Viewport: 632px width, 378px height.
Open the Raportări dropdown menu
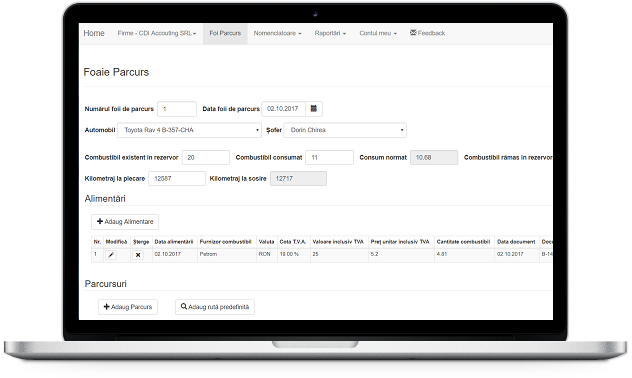coord(330,33)
